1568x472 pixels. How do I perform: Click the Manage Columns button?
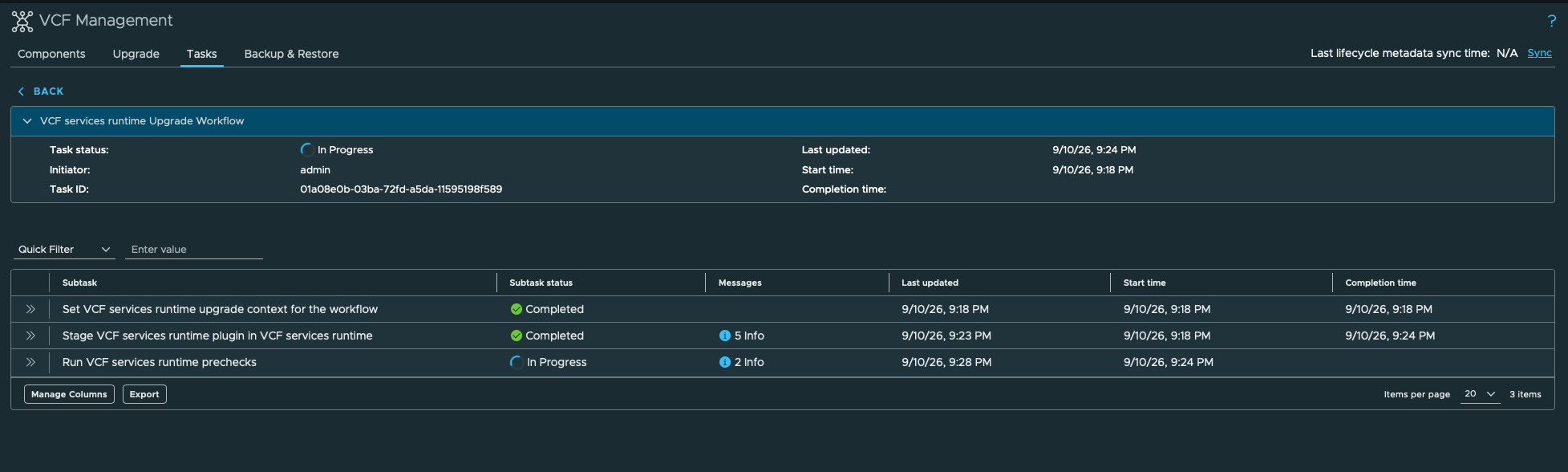coord(69,394)
